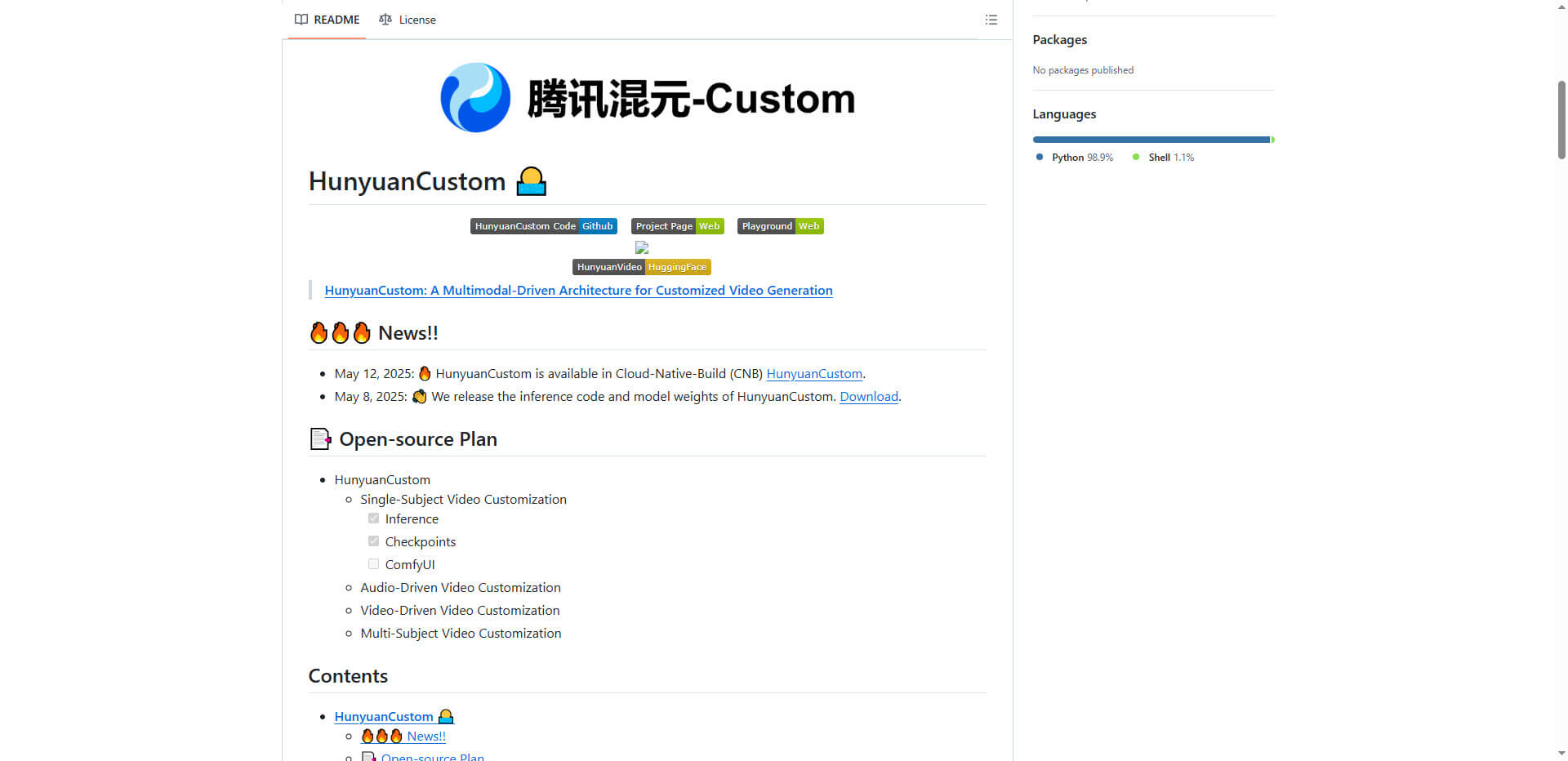
Task: Click the broken image icon below badges
Action: point(642,247)
